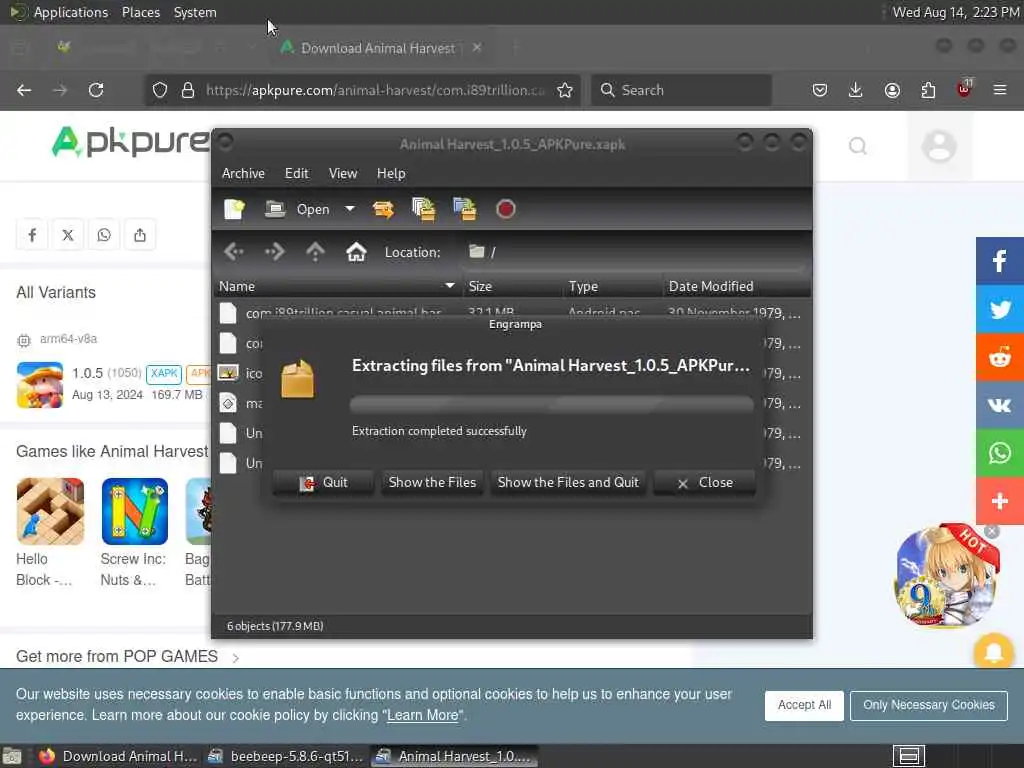Open Hello Block game thumbnail
This screenshot has height=768, width=1024.
(x=50, y=511)
